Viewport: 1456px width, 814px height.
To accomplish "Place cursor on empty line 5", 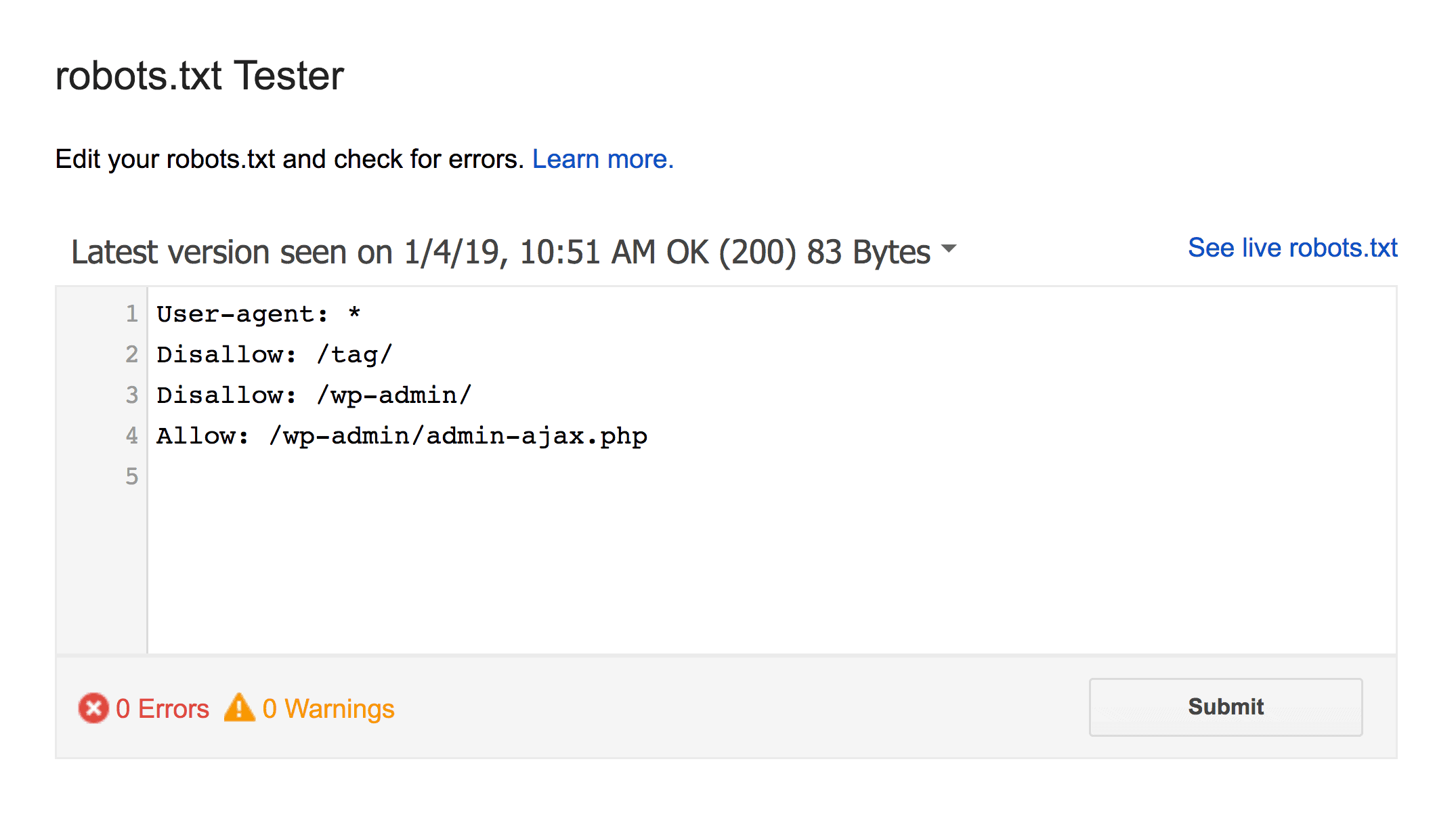I will [271, 476].
